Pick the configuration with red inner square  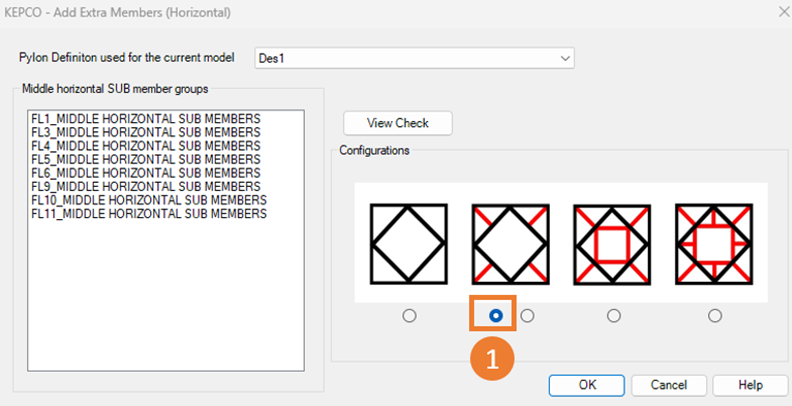[612, 243]
